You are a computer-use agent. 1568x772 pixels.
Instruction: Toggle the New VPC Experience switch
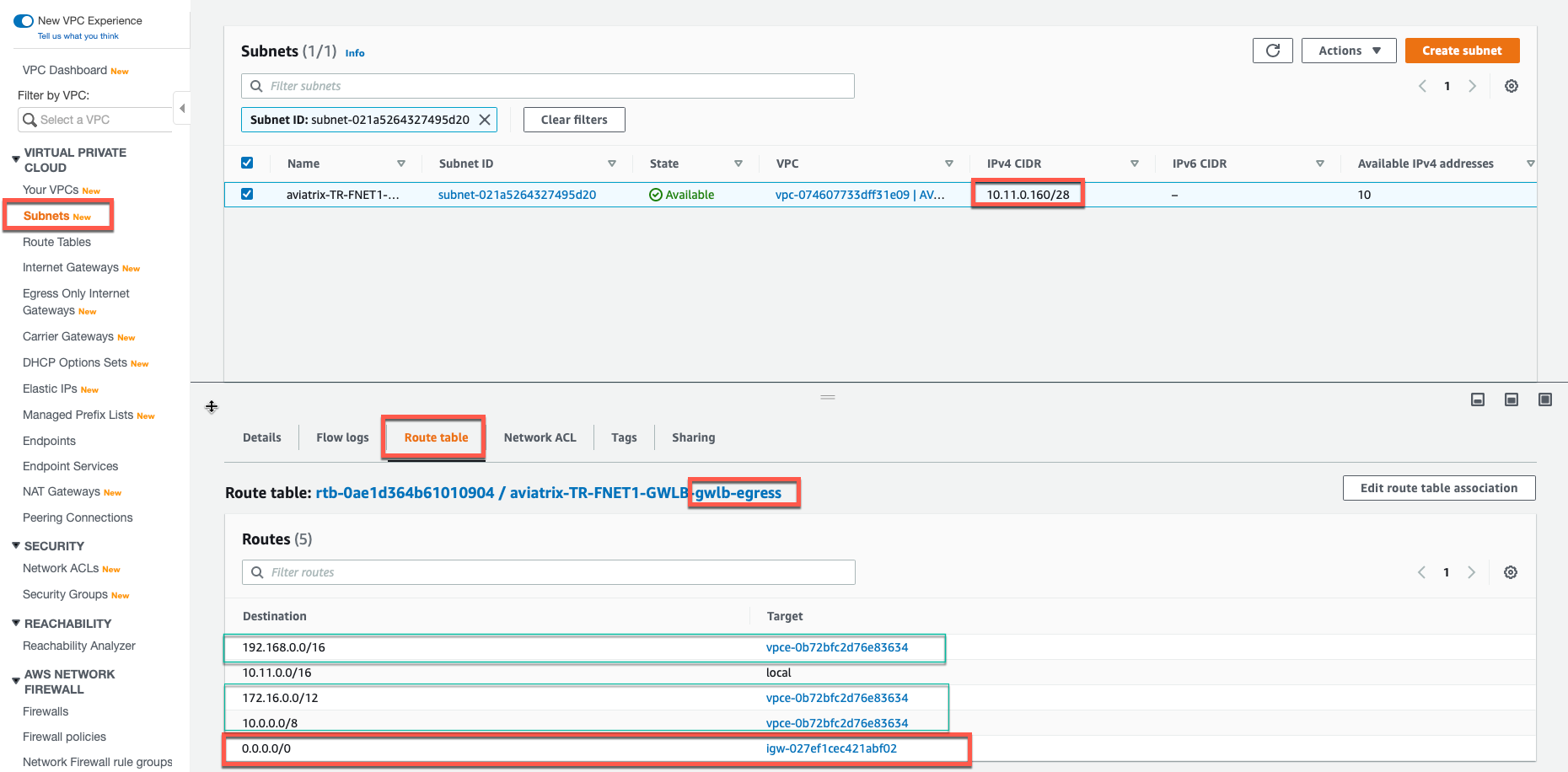(24, 21)
